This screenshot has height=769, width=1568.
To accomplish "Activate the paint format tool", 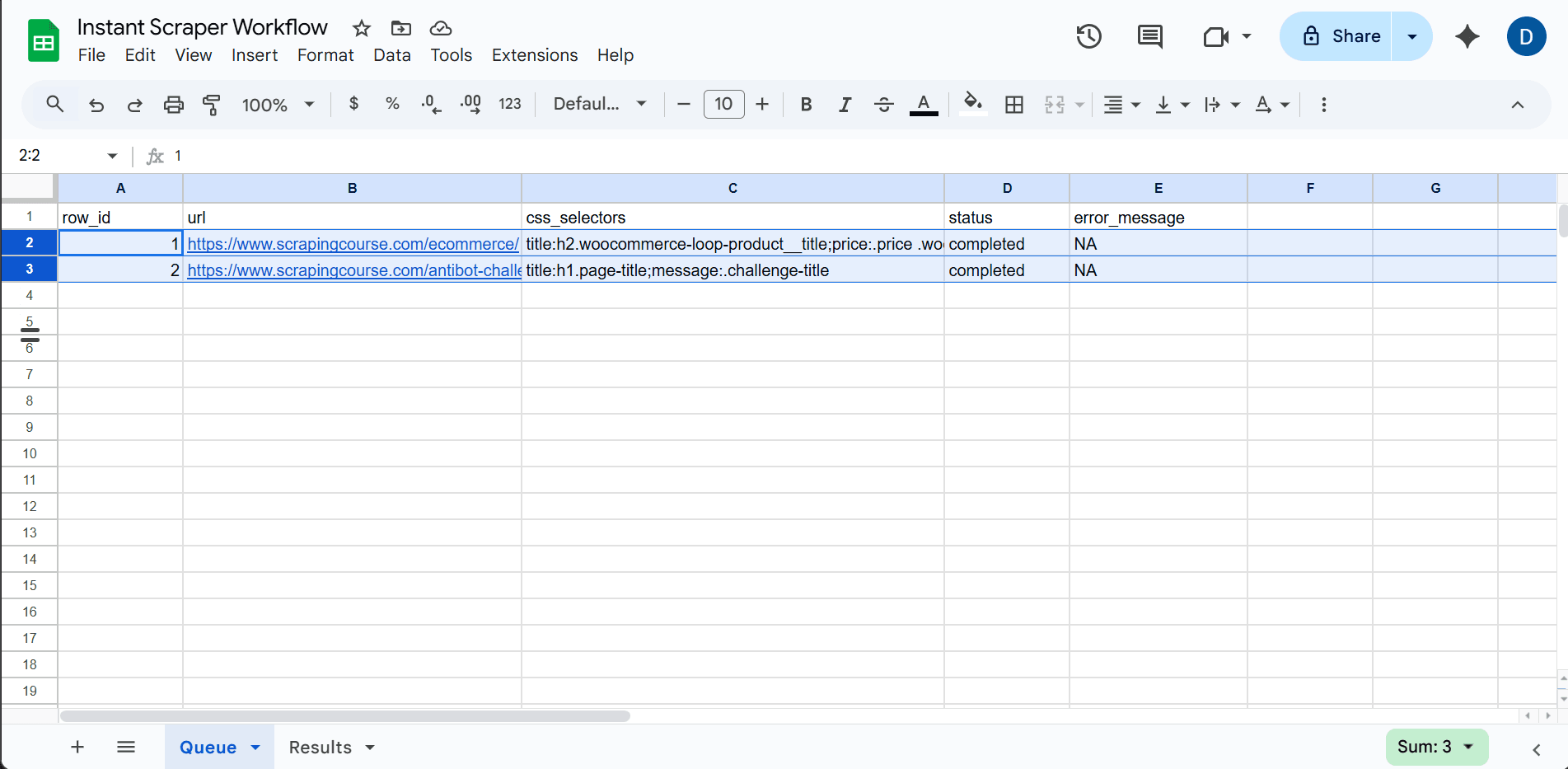I will tap(212, 105).
